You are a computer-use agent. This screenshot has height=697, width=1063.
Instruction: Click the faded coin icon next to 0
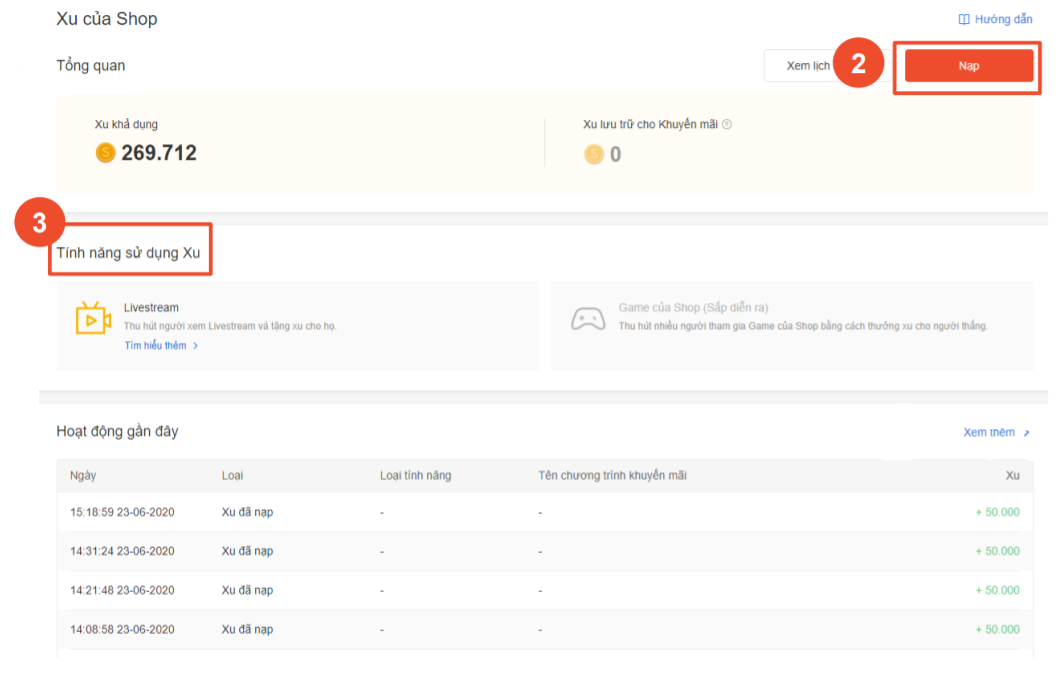[594, 154]
